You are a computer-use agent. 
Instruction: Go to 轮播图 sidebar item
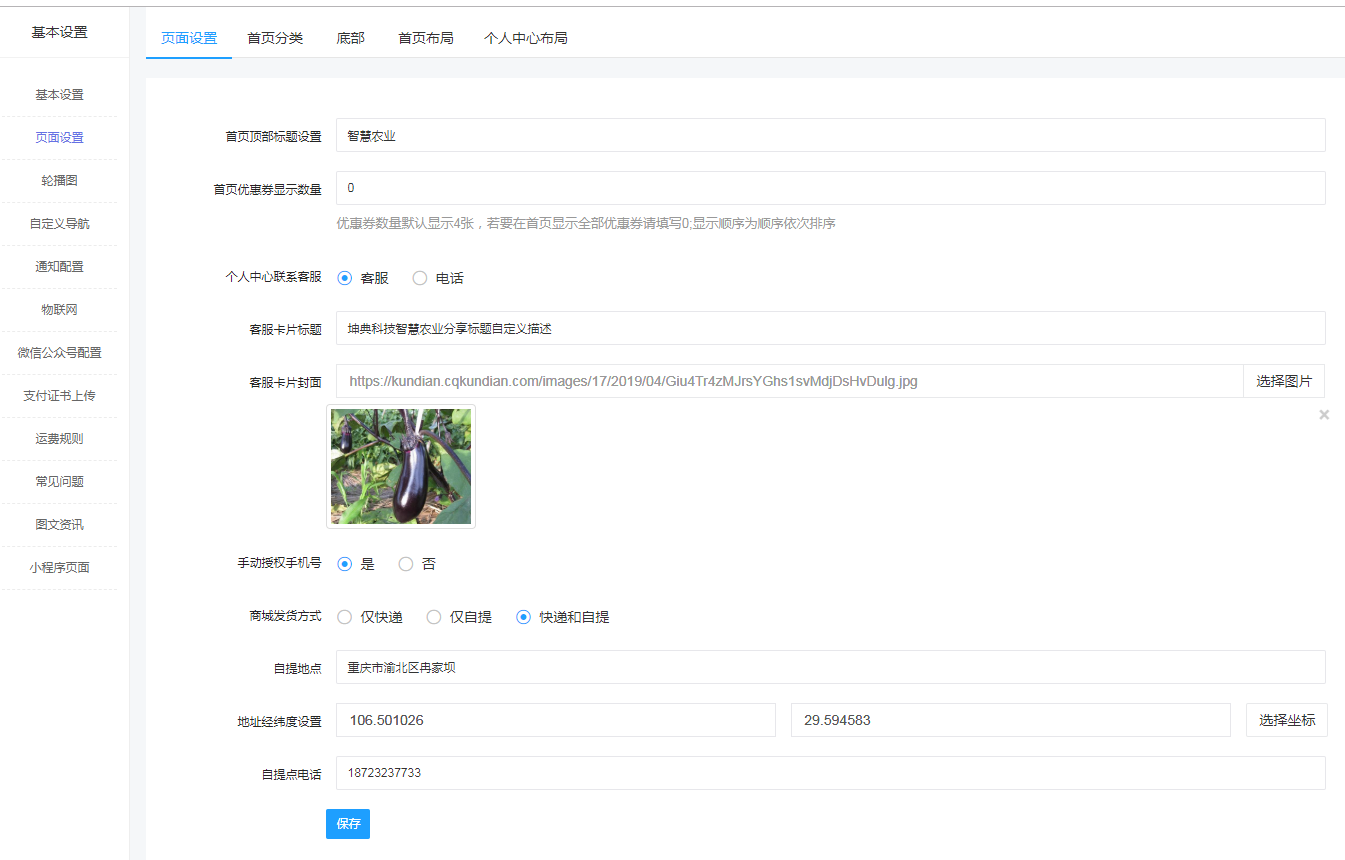click(x=60, y=181)
